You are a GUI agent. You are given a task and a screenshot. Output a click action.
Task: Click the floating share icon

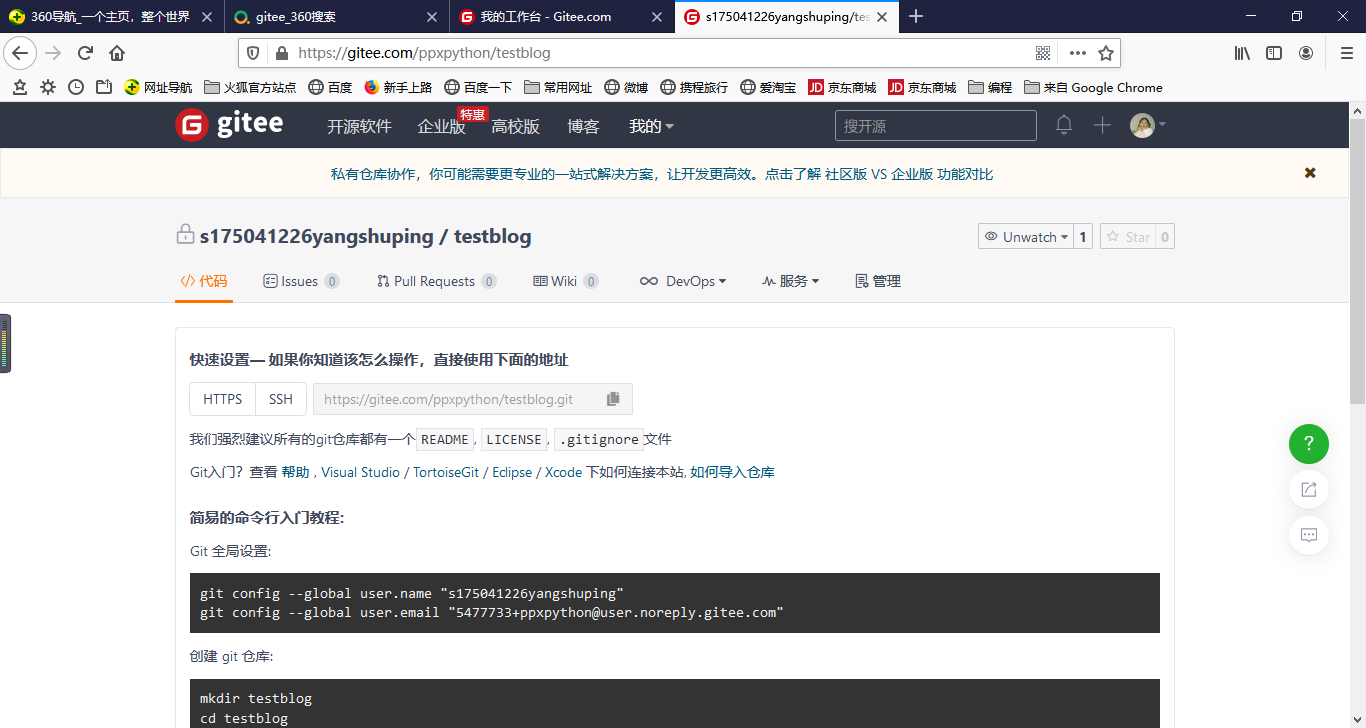pos(1308,489)
